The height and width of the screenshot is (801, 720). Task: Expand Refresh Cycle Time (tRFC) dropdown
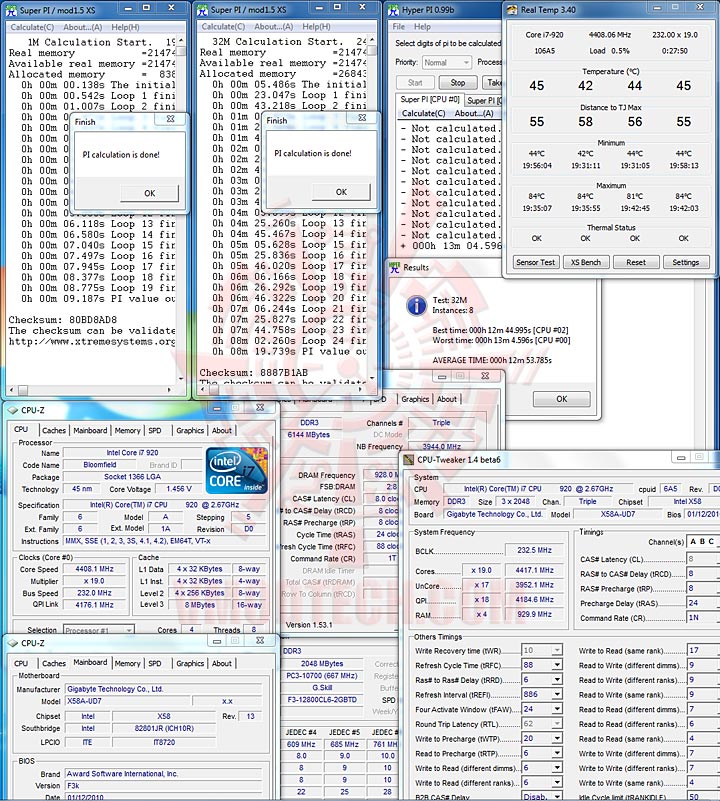point(557,665)
